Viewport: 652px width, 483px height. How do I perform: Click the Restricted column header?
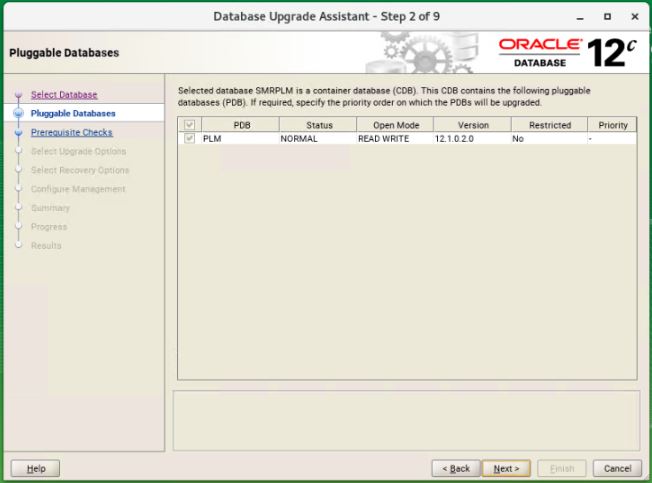coord(550,125)
